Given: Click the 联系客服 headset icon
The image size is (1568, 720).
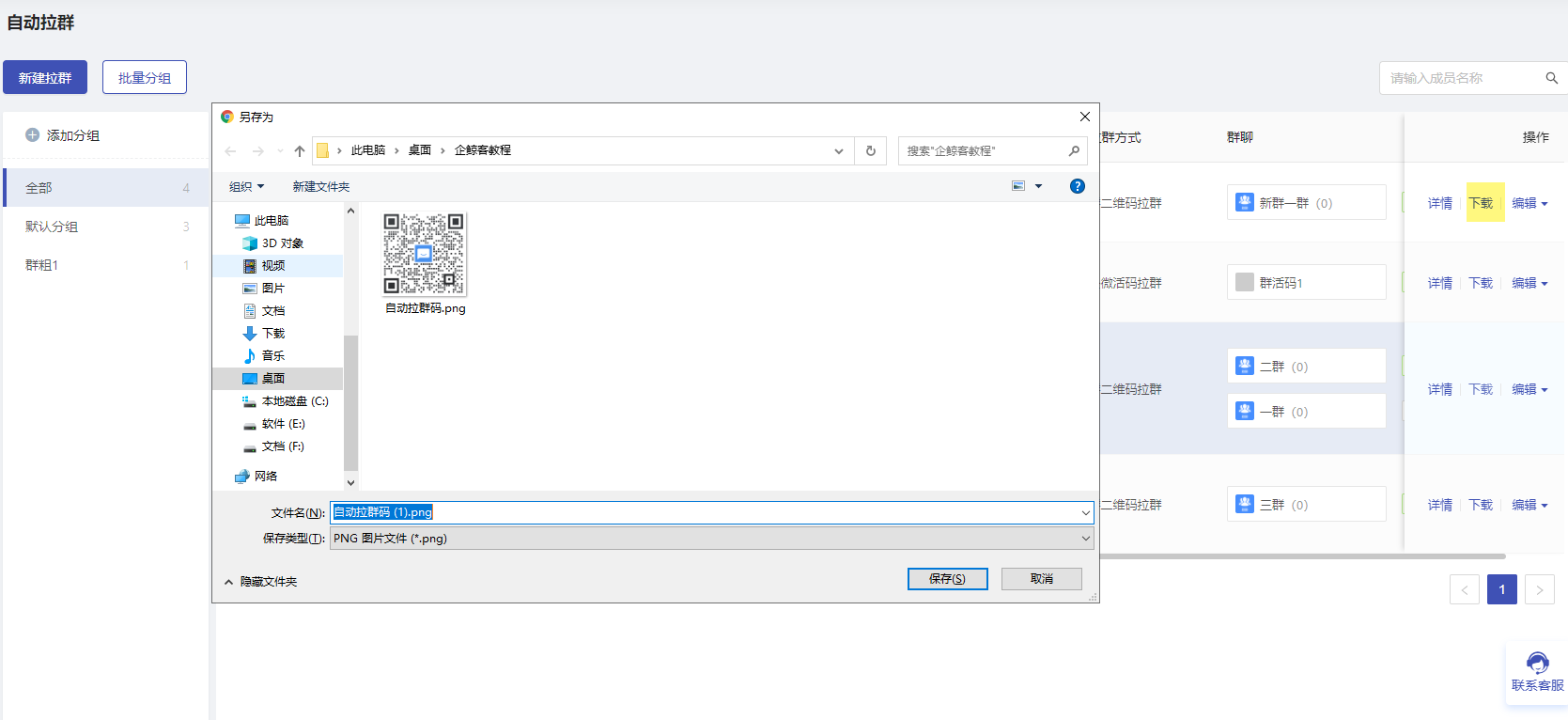Looking at the screenshot, I should pos(1537,663).
